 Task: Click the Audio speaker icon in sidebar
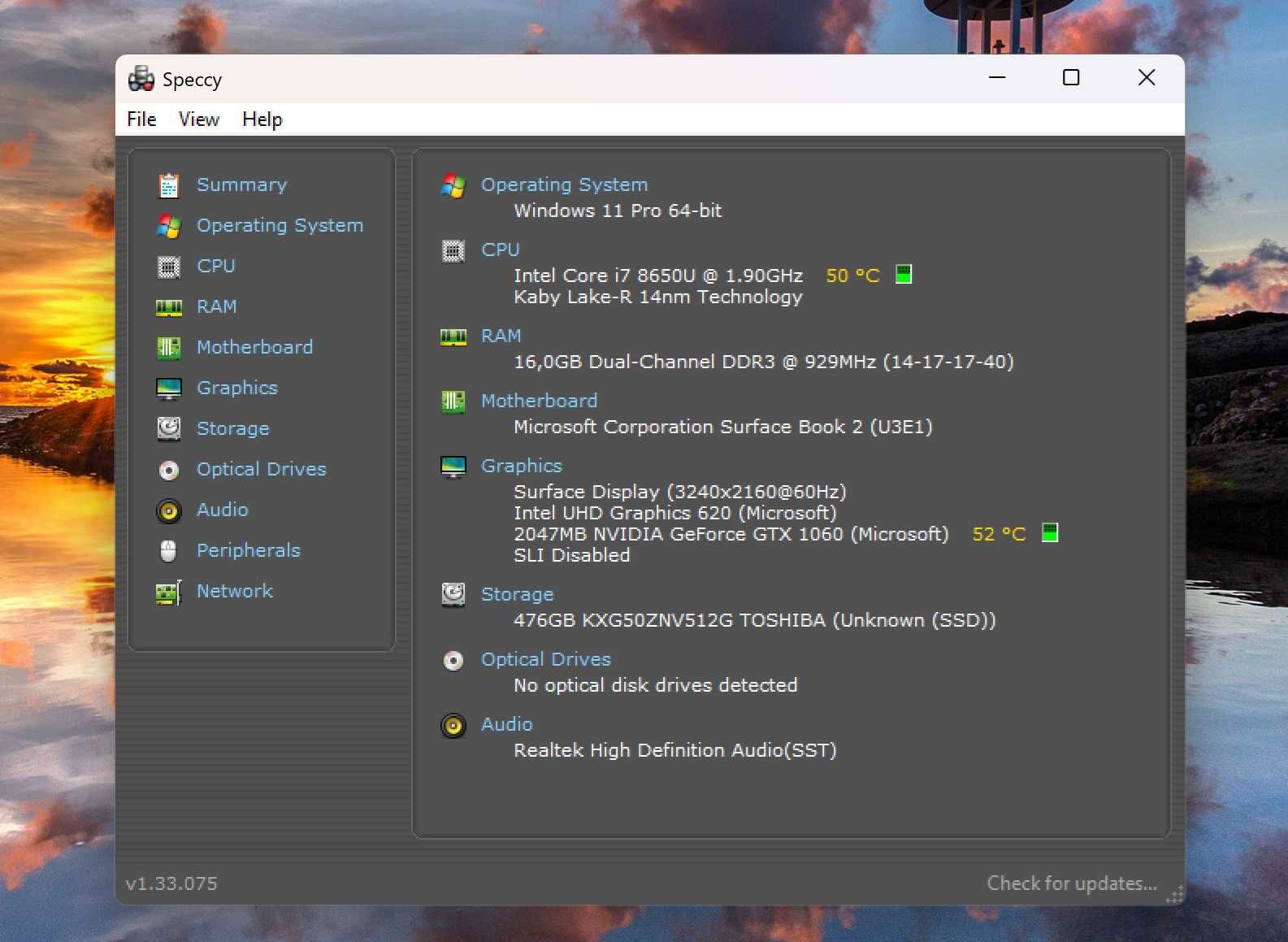click(169, 510)
